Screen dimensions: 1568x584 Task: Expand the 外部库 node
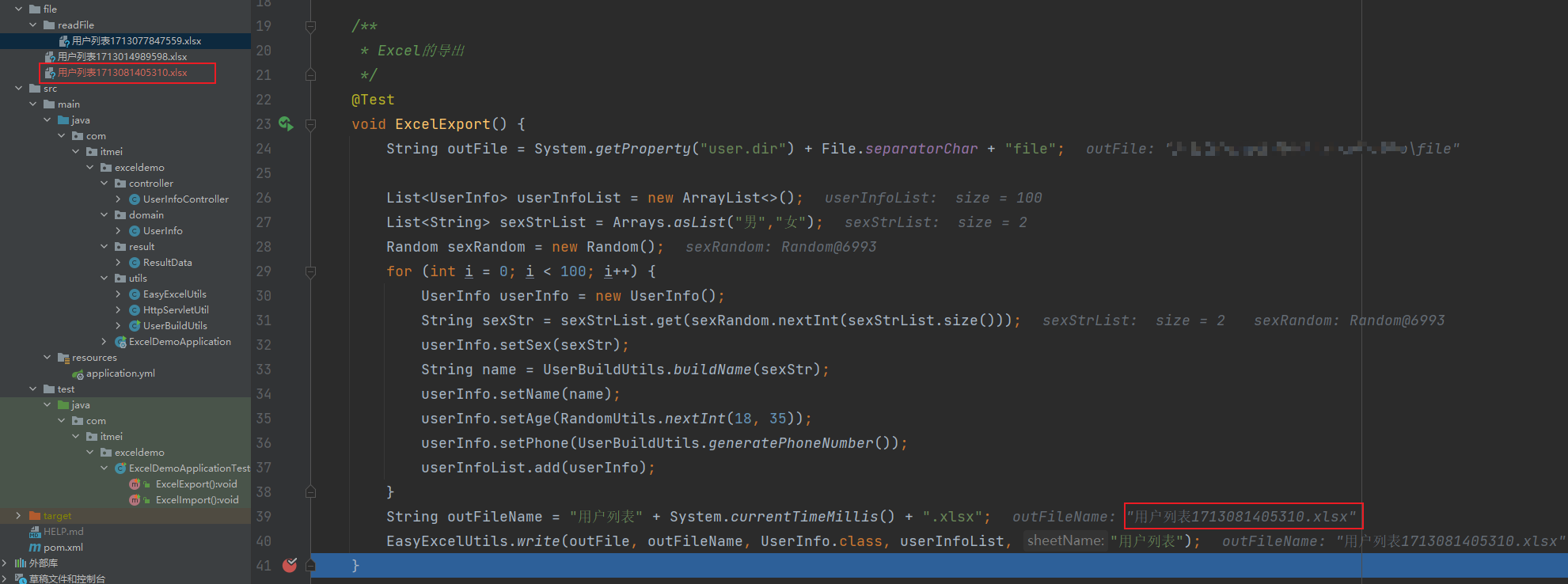[x=5, y=563]
